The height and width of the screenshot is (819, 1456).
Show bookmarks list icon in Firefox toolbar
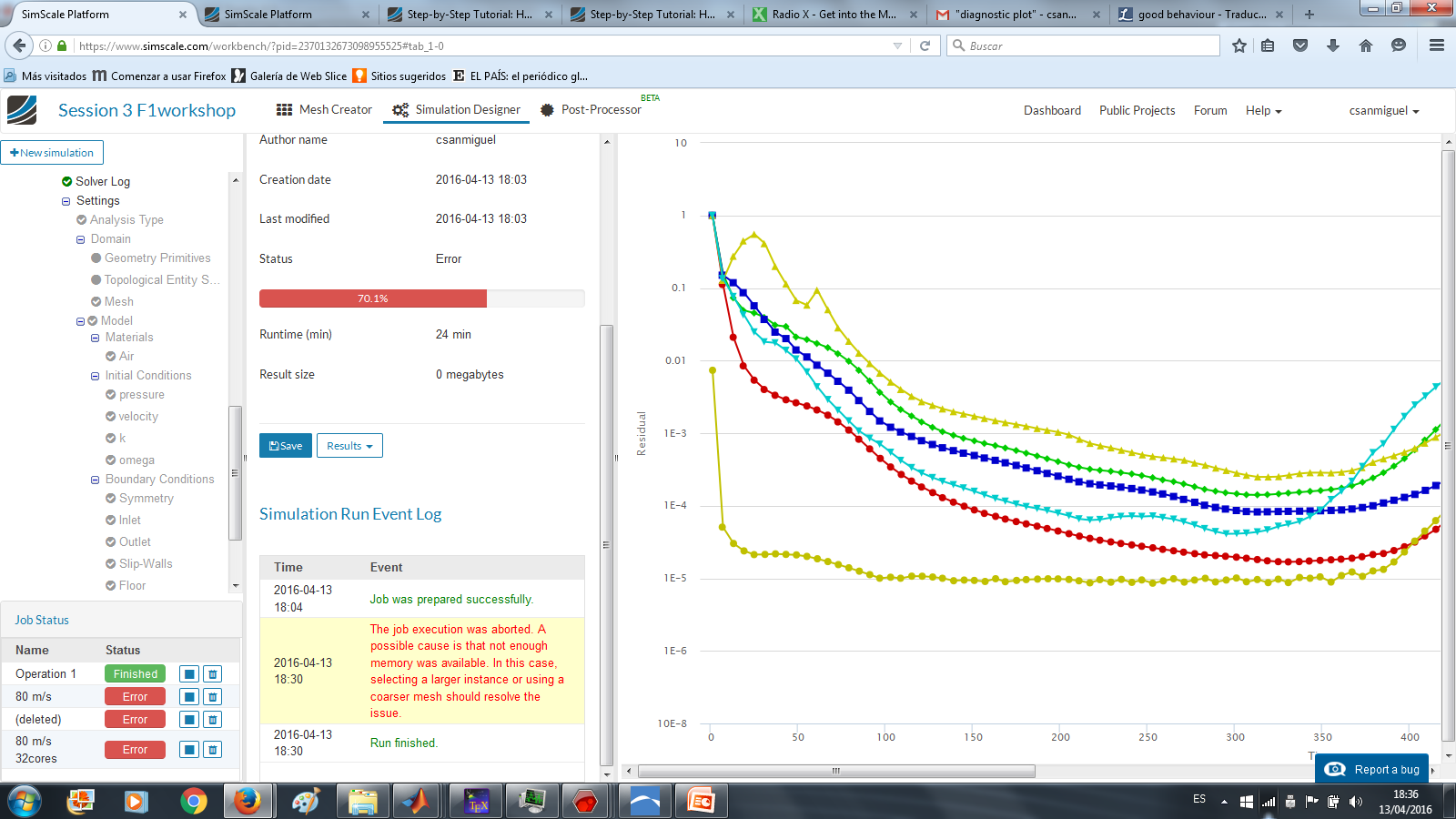click(1268, 45)
